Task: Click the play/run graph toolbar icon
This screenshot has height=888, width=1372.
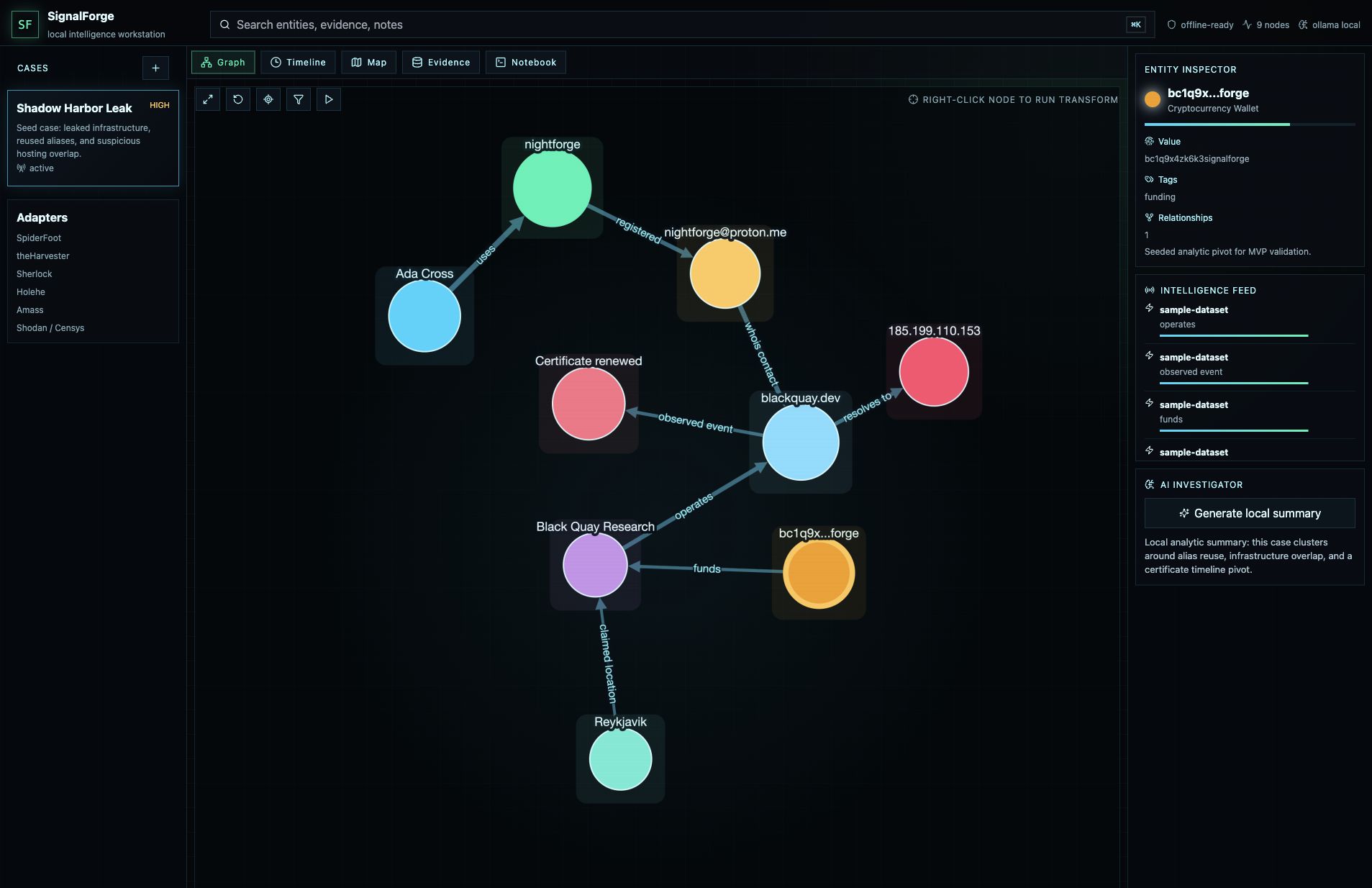Action: pyautogui.click(x=329, y=99)
